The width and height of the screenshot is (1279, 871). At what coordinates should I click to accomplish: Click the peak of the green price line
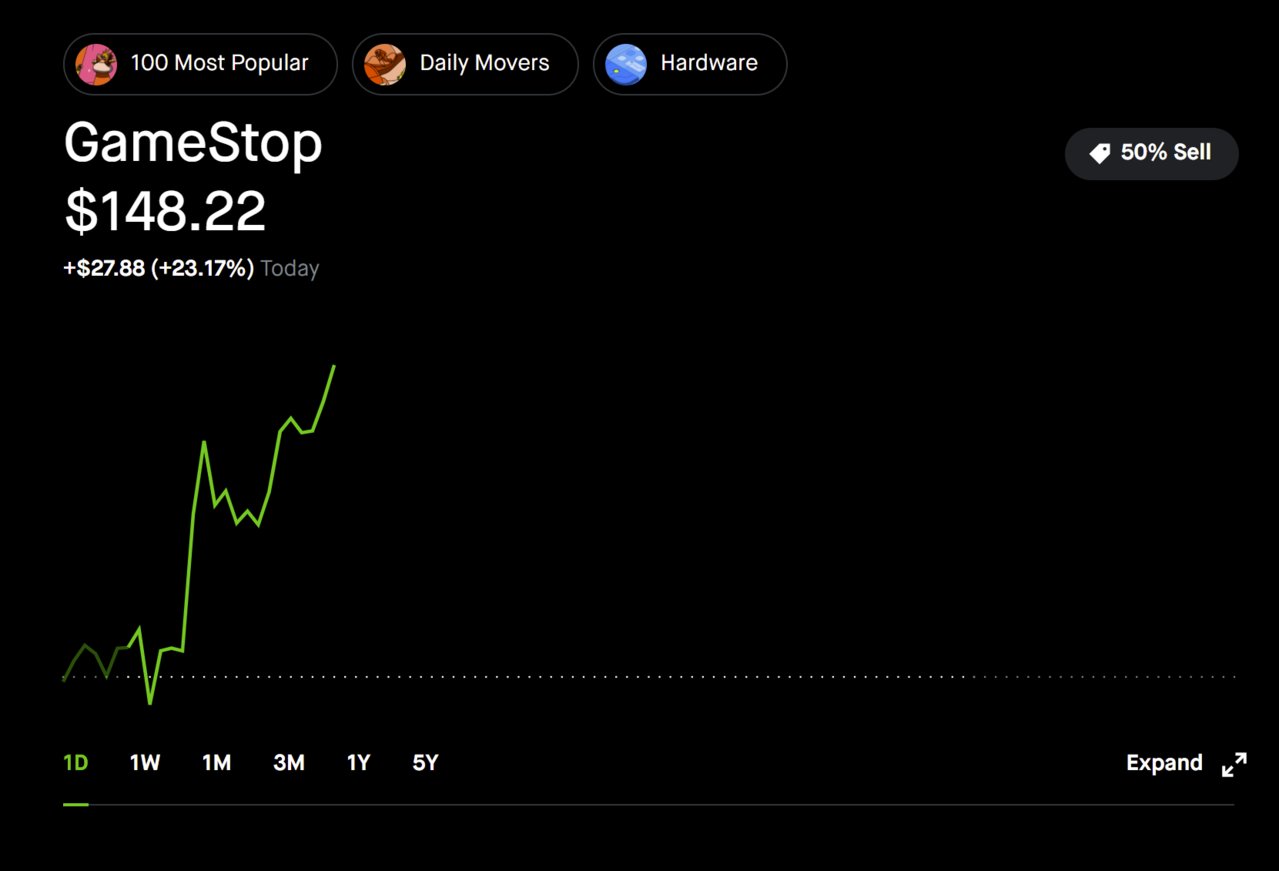point(334,367)
